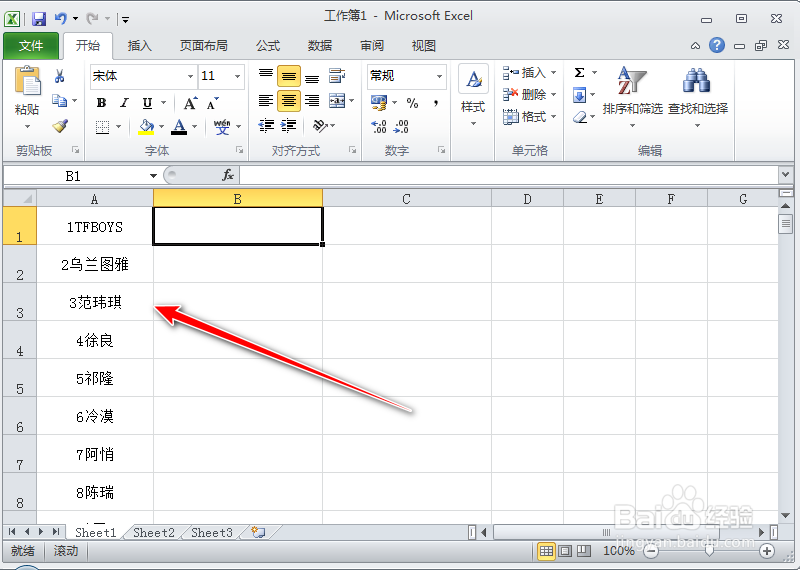Open the 文件 tab
The height and width of the screenshot is (570, 800).
(31, 46)
